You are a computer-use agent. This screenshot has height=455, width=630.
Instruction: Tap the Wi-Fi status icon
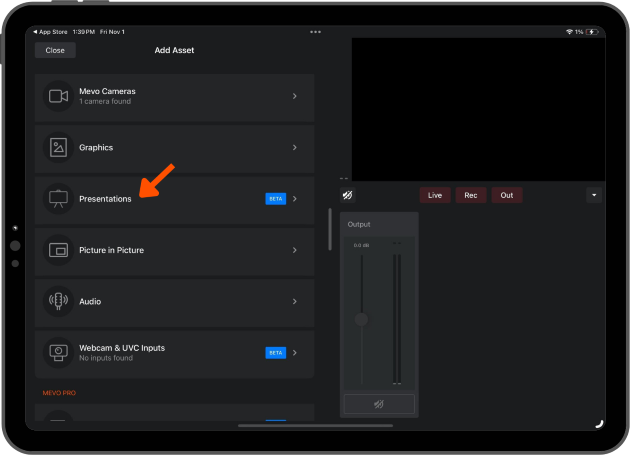point(569,32)
